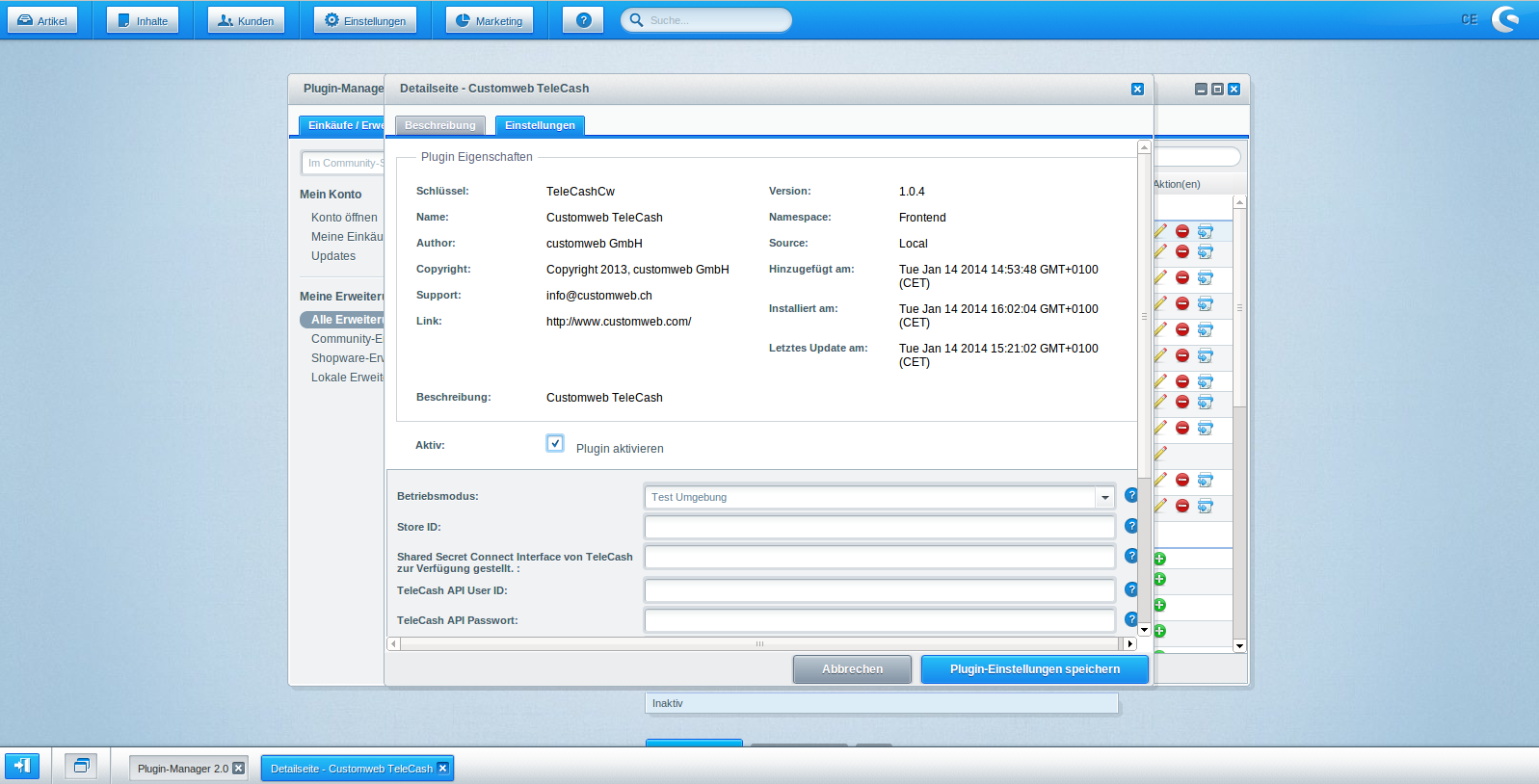Click the first red delete icon in plugin list
The height and width of the screenshot is (784, 1539).
[x=1182, y=231]
